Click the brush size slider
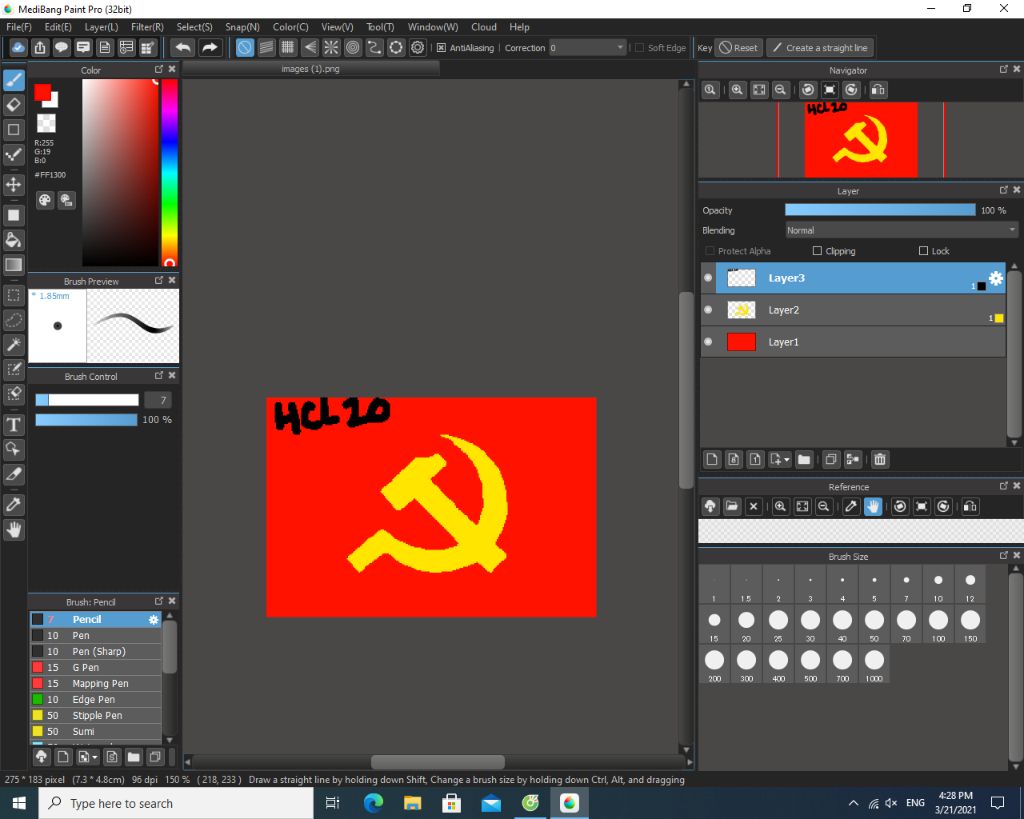Viewport: 1024px width, 819px height. pyautogui.click(x=87, y=400)
